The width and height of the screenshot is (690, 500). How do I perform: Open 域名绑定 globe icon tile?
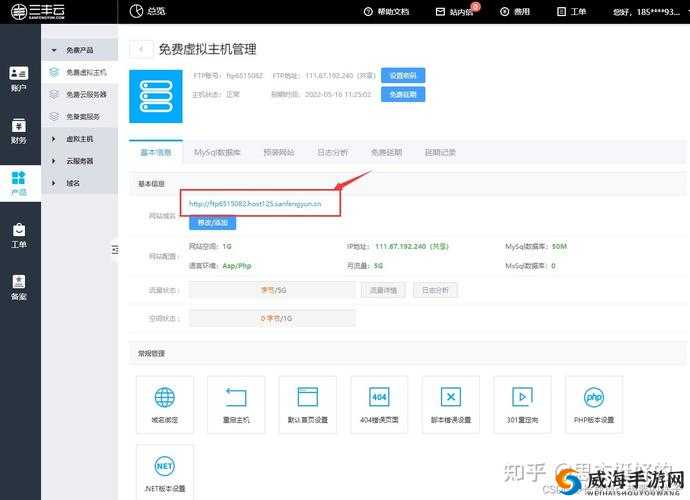tap(165, 404)
